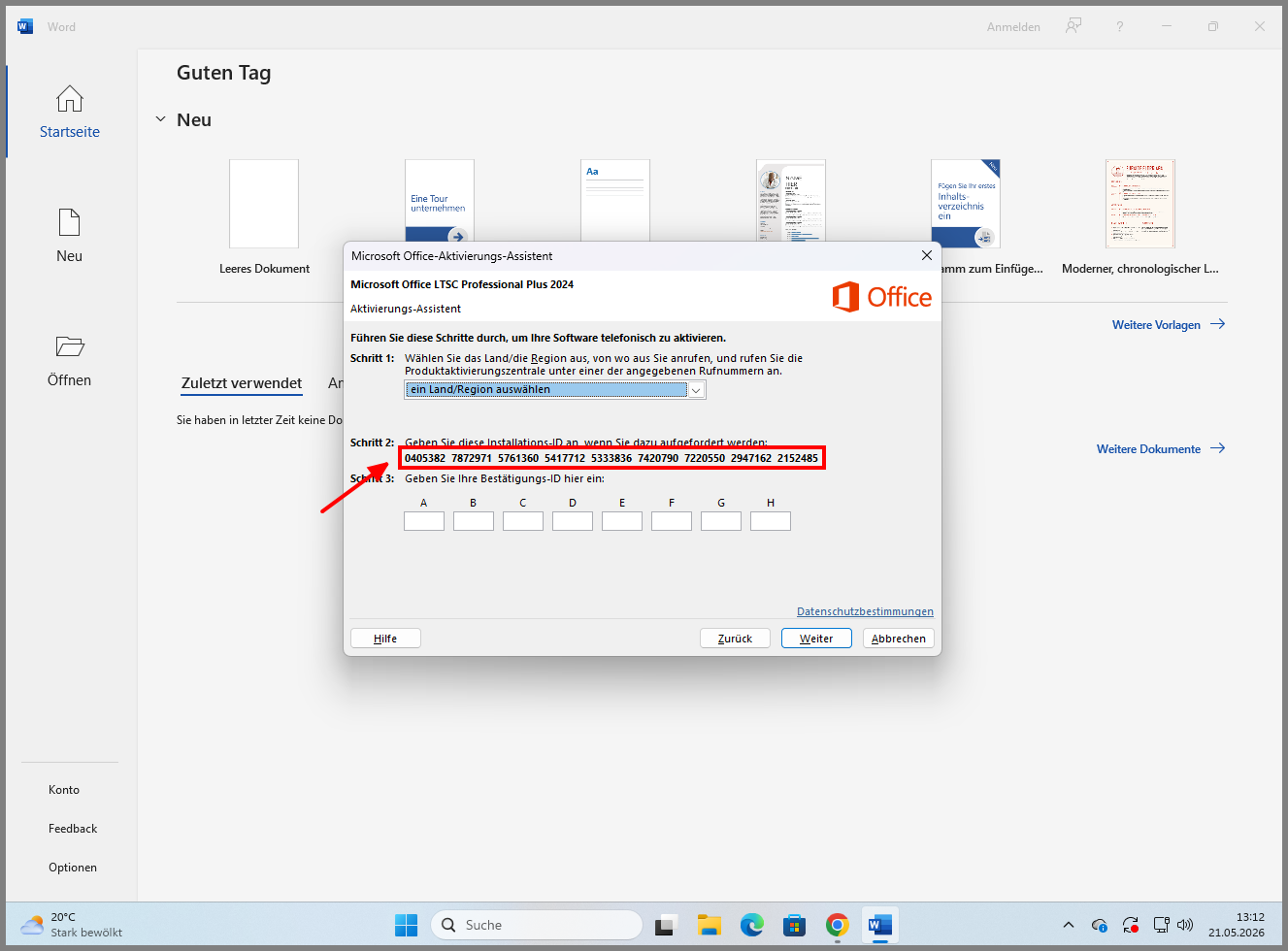This screenshot has width=1288, height=951.
Task: Select the Aa single-spaced template thumbnail
Action: [615, 201]
